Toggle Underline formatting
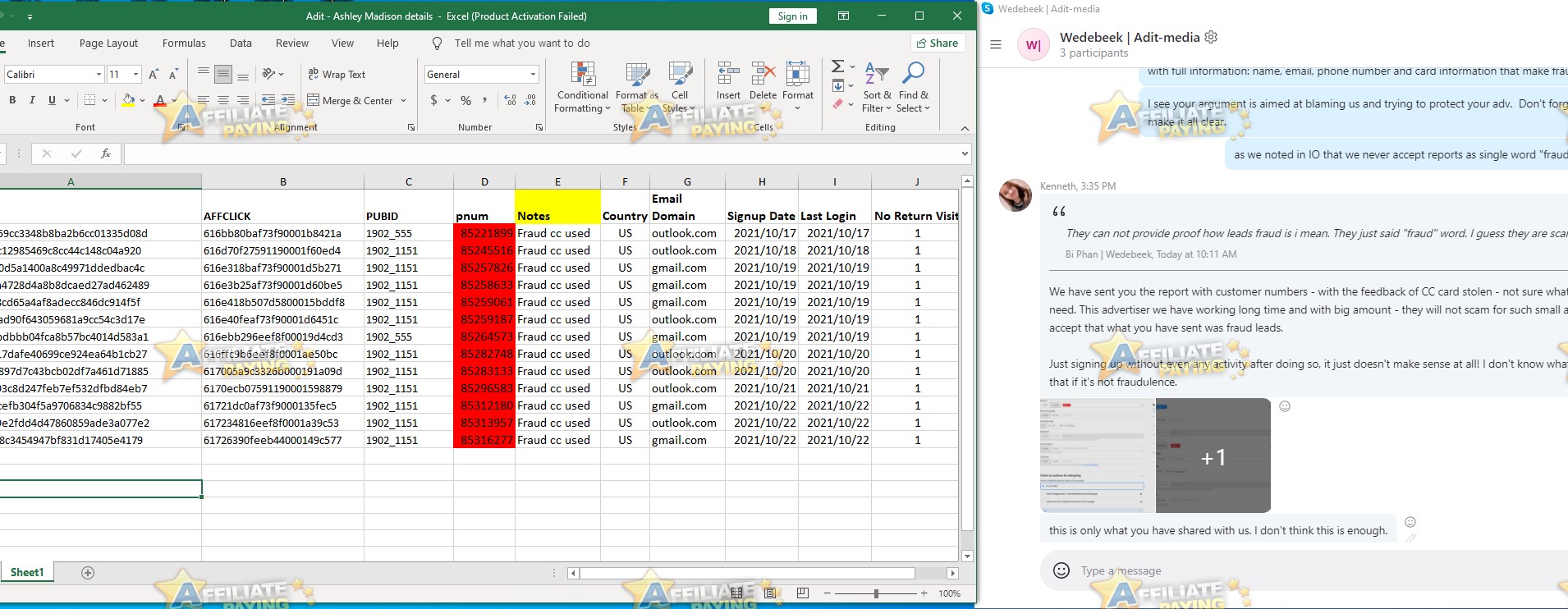Screen dimensions: 1568x609 point(52,100)
